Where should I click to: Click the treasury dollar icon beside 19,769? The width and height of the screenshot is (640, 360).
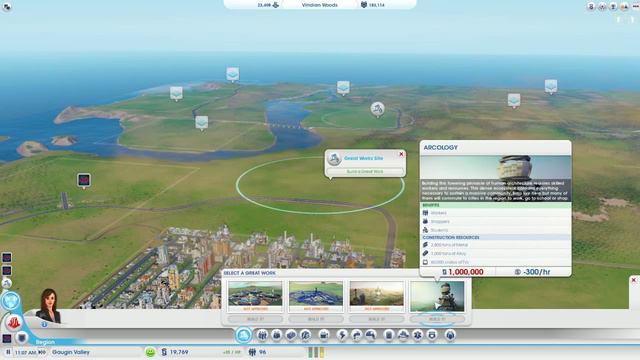coord(164,352)
